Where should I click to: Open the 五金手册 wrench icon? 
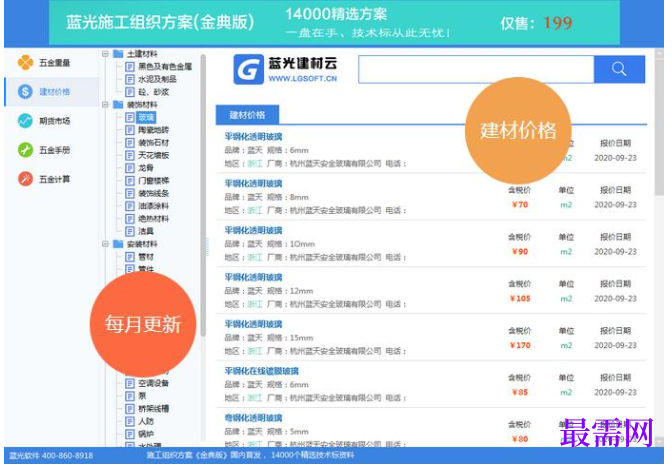[25, 150]
